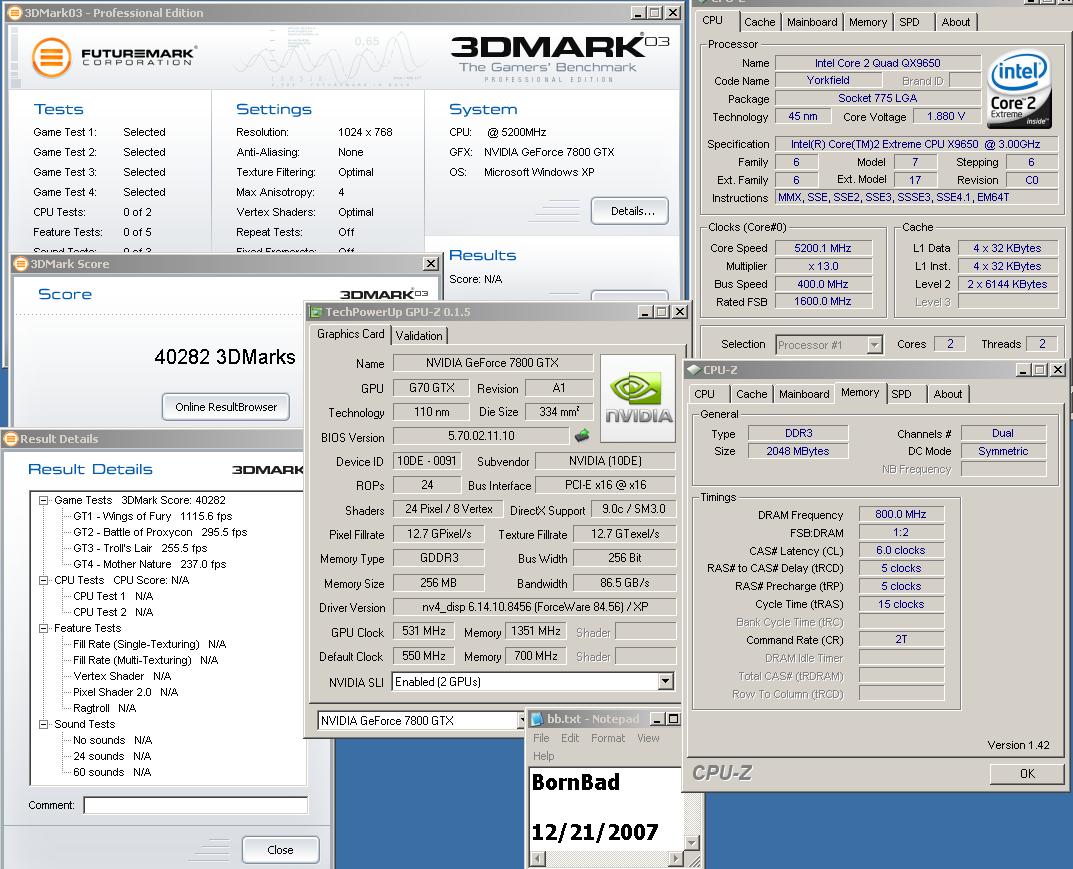Click the bb.txt Notepad title icon
Image resolution: width=1073 pixels, height=869 pixels.
click(536, 719)
